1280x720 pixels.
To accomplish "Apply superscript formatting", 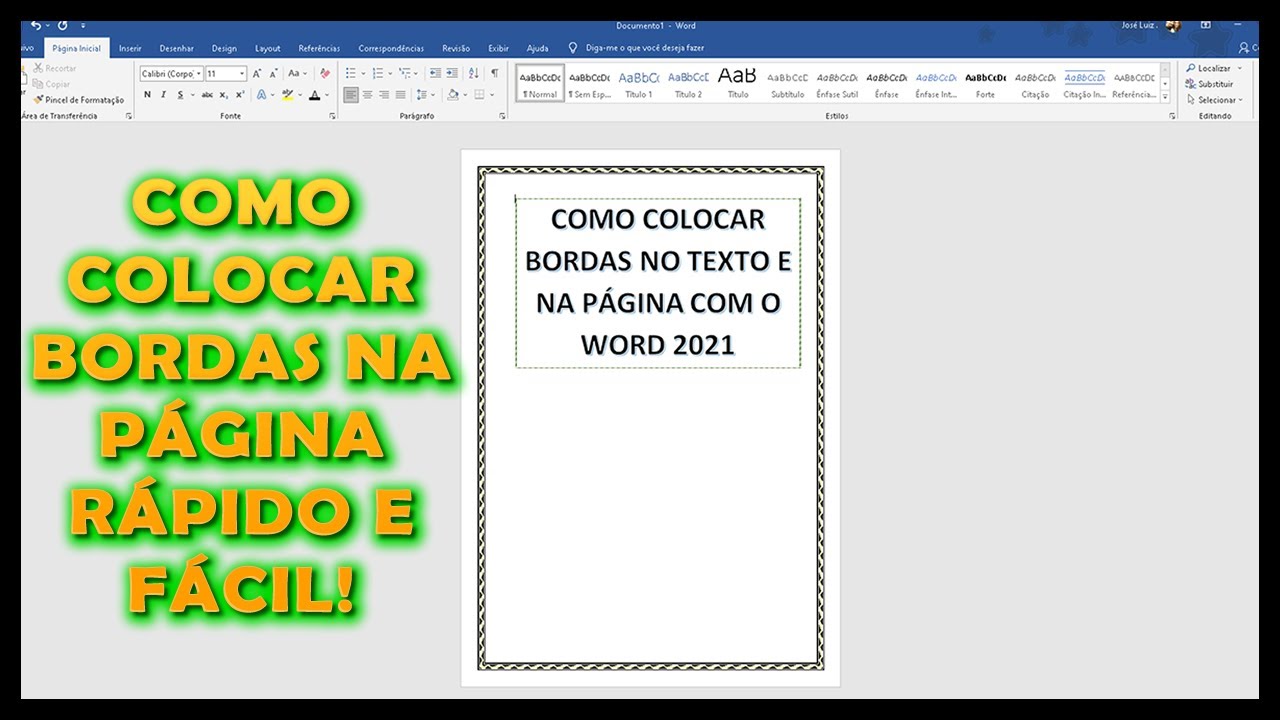I will (x=240, y=95).
